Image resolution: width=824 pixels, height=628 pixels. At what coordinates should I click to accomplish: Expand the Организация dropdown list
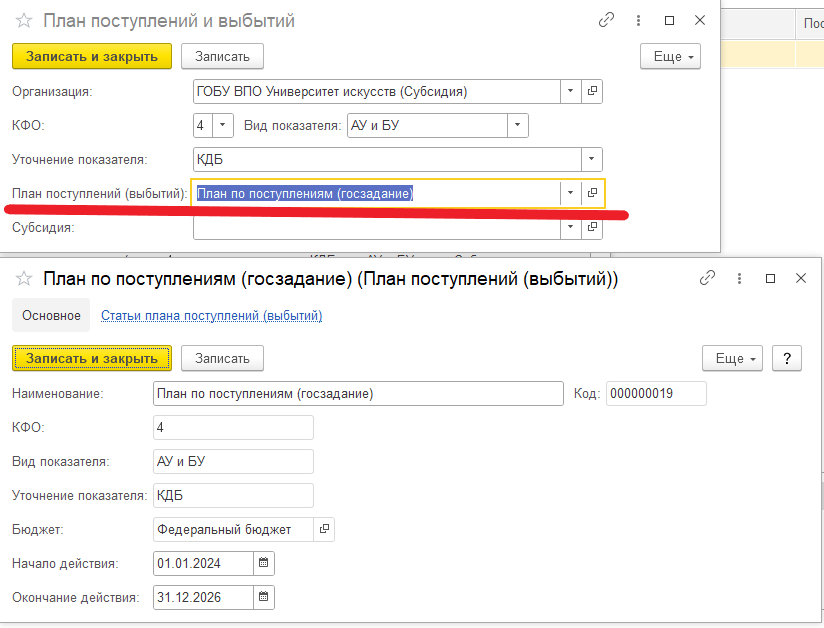coord(570,91)
